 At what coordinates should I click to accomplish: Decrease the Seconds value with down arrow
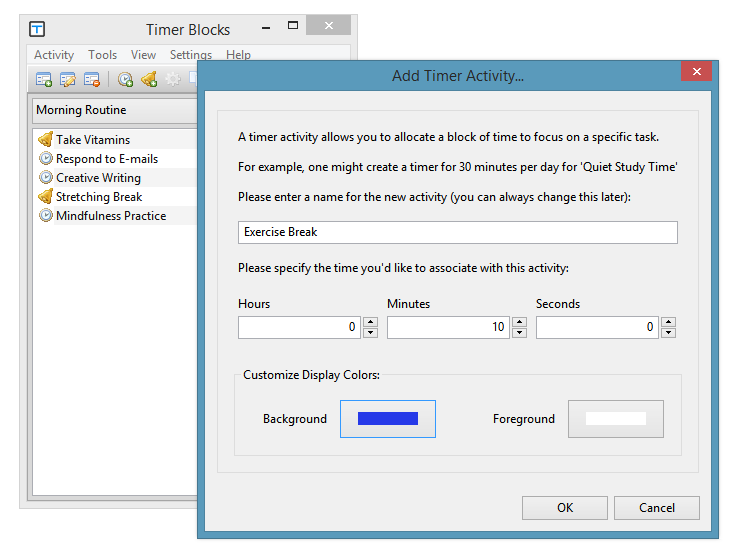point(669,332)
